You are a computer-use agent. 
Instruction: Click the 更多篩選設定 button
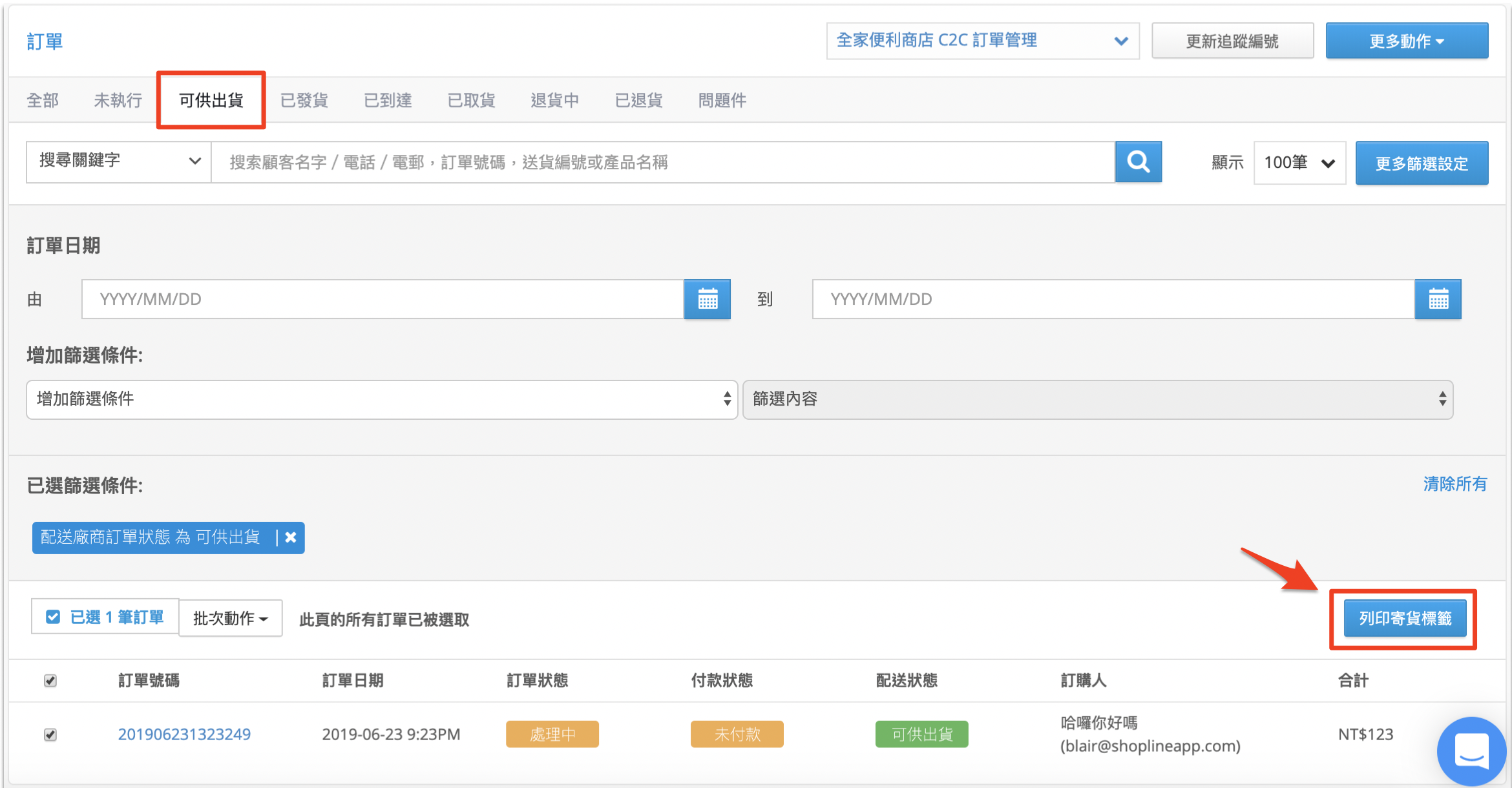click(x=1422, y=163)
